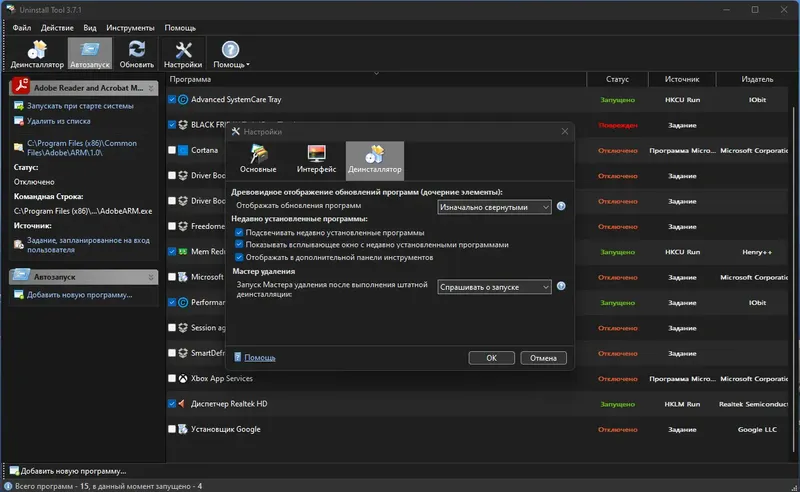Sort by the Издатель column header
The height and width of the screenshot is (492, 800).
pos(757,79)
